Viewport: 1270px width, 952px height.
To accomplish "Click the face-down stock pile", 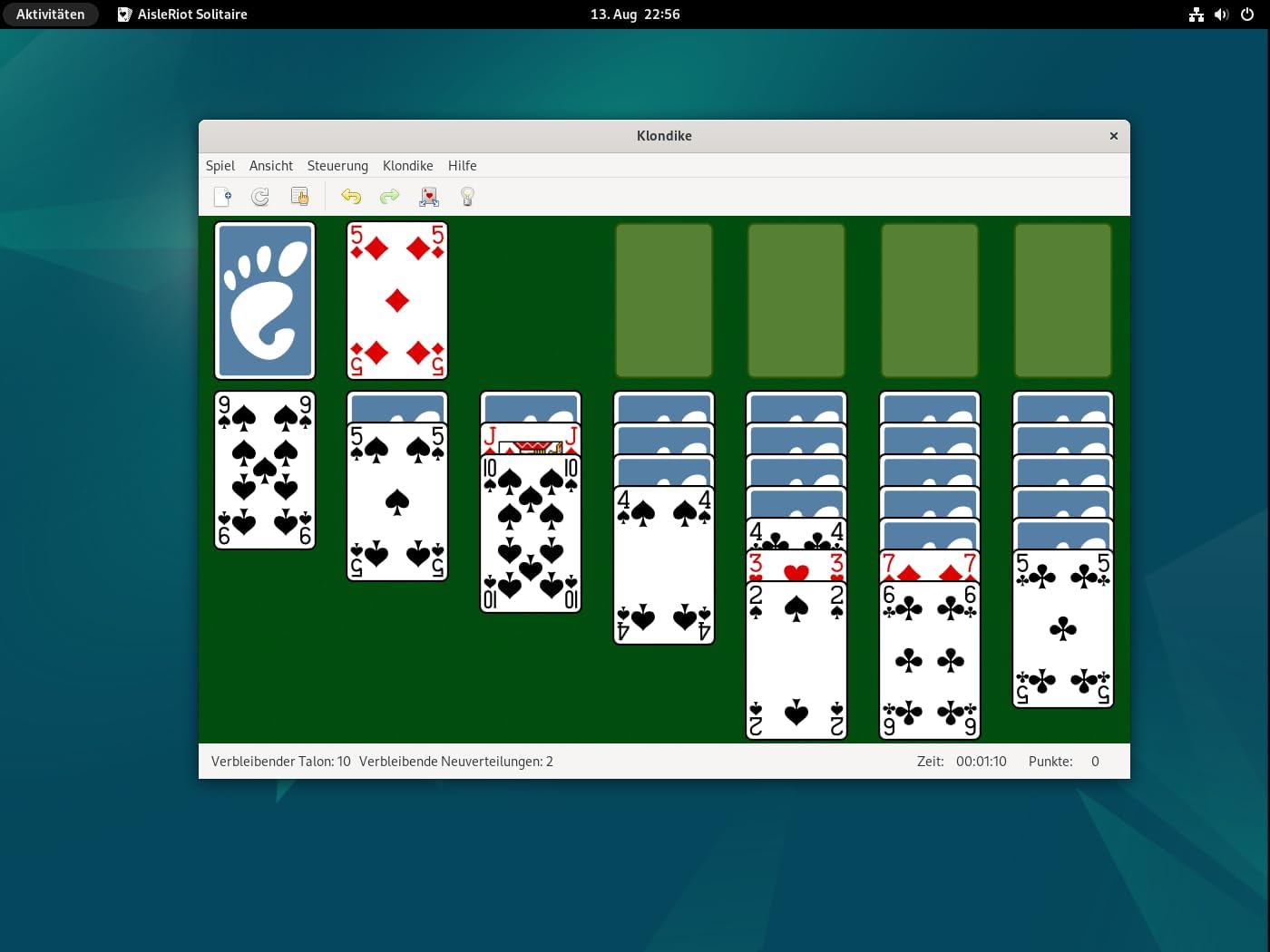I will click(x=265, y=300).
